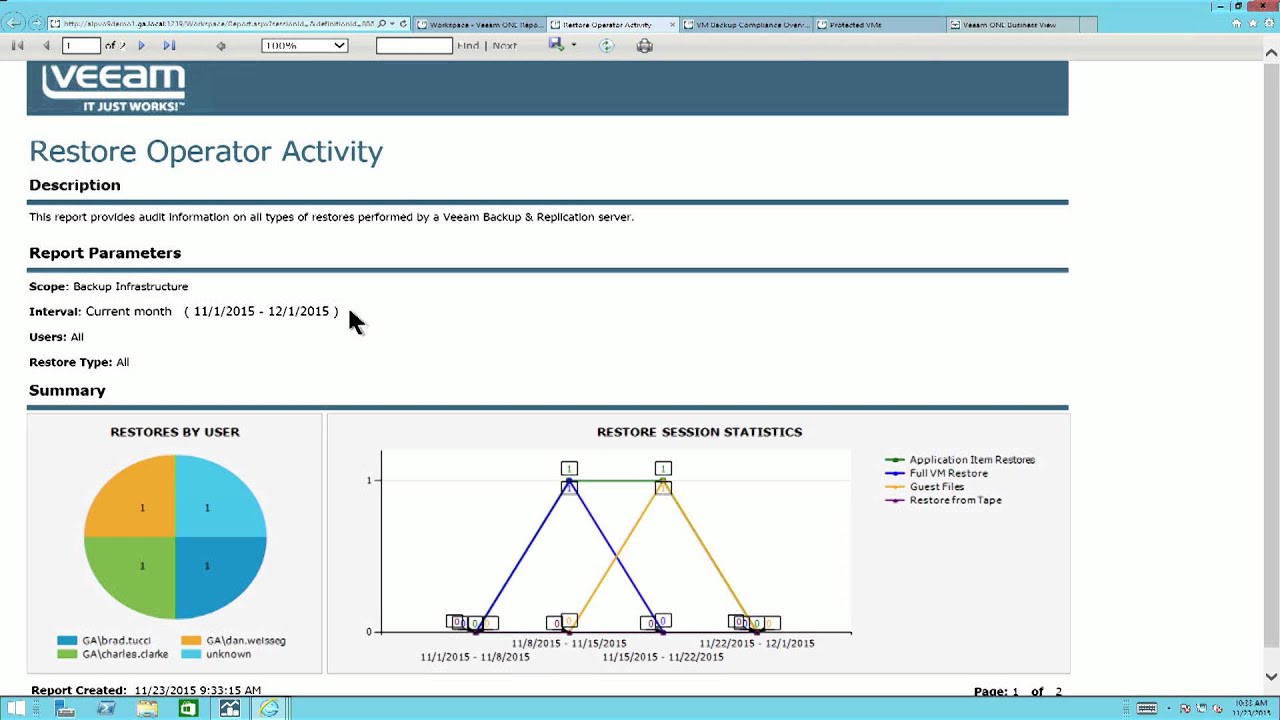The height and width of the screenshot is (720, 1280).
Task: Click the Guest Files peak data point
Action: coord(663,481)
